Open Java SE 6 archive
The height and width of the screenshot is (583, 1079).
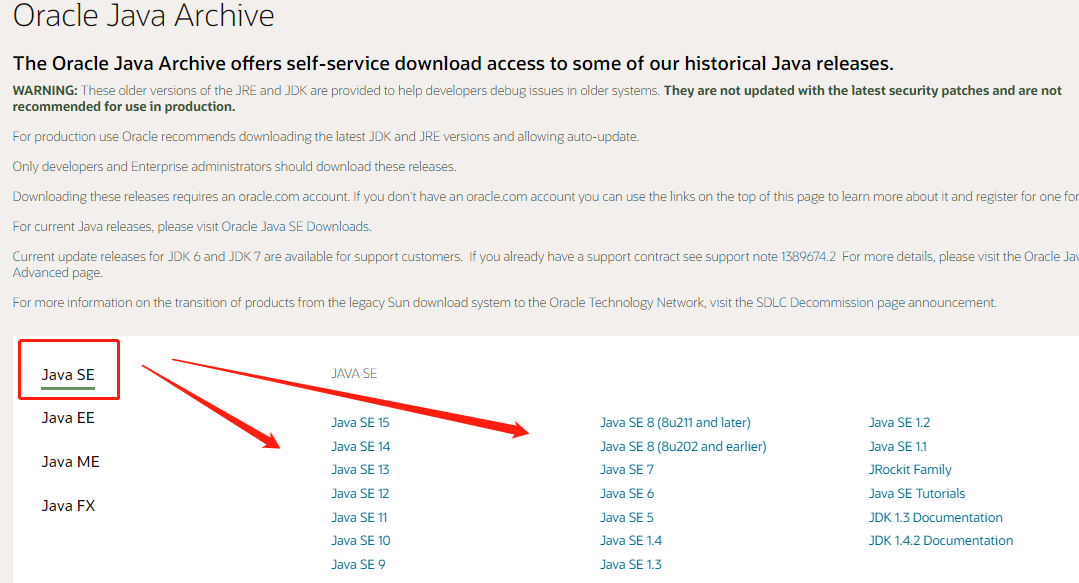(x=627, y=494)
